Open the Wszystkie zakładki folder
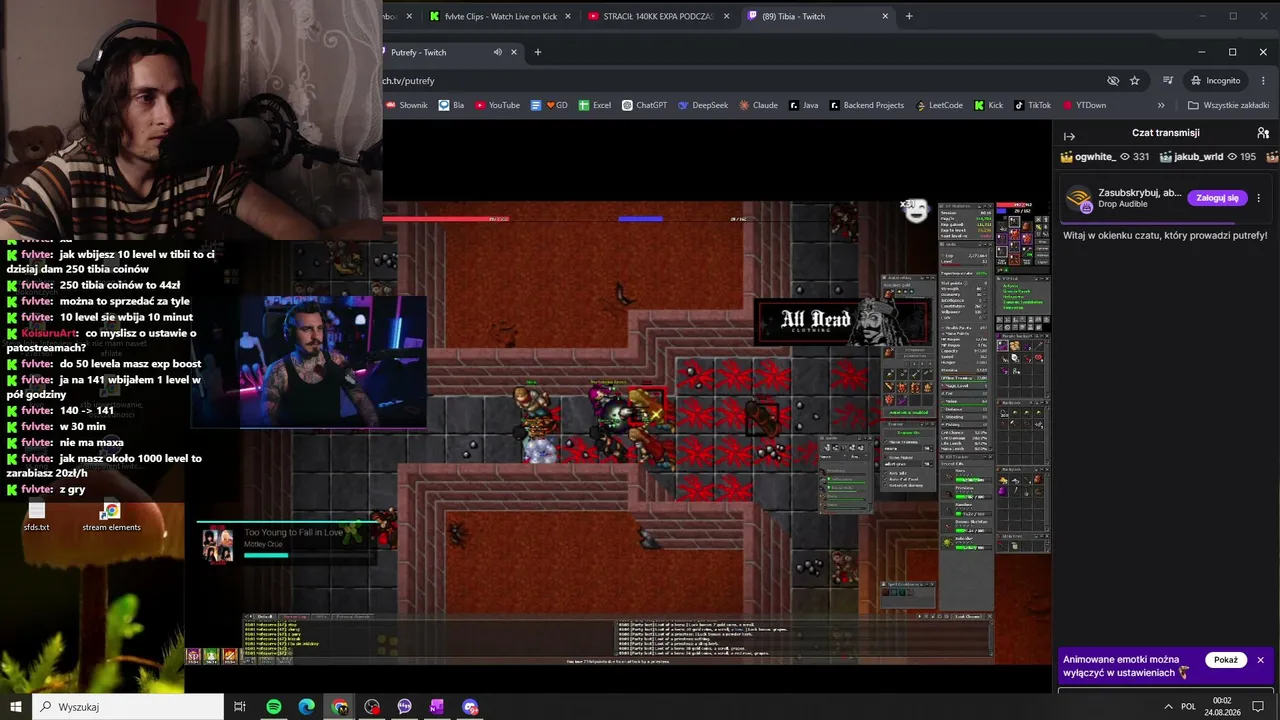This screenshot has width=1280, height=720. [x=1229, y=105]
